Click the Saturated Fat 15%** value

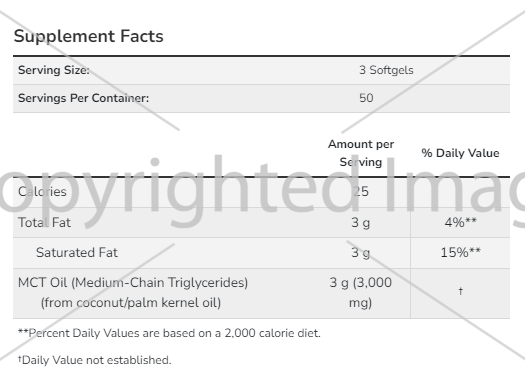coord(460,252)
